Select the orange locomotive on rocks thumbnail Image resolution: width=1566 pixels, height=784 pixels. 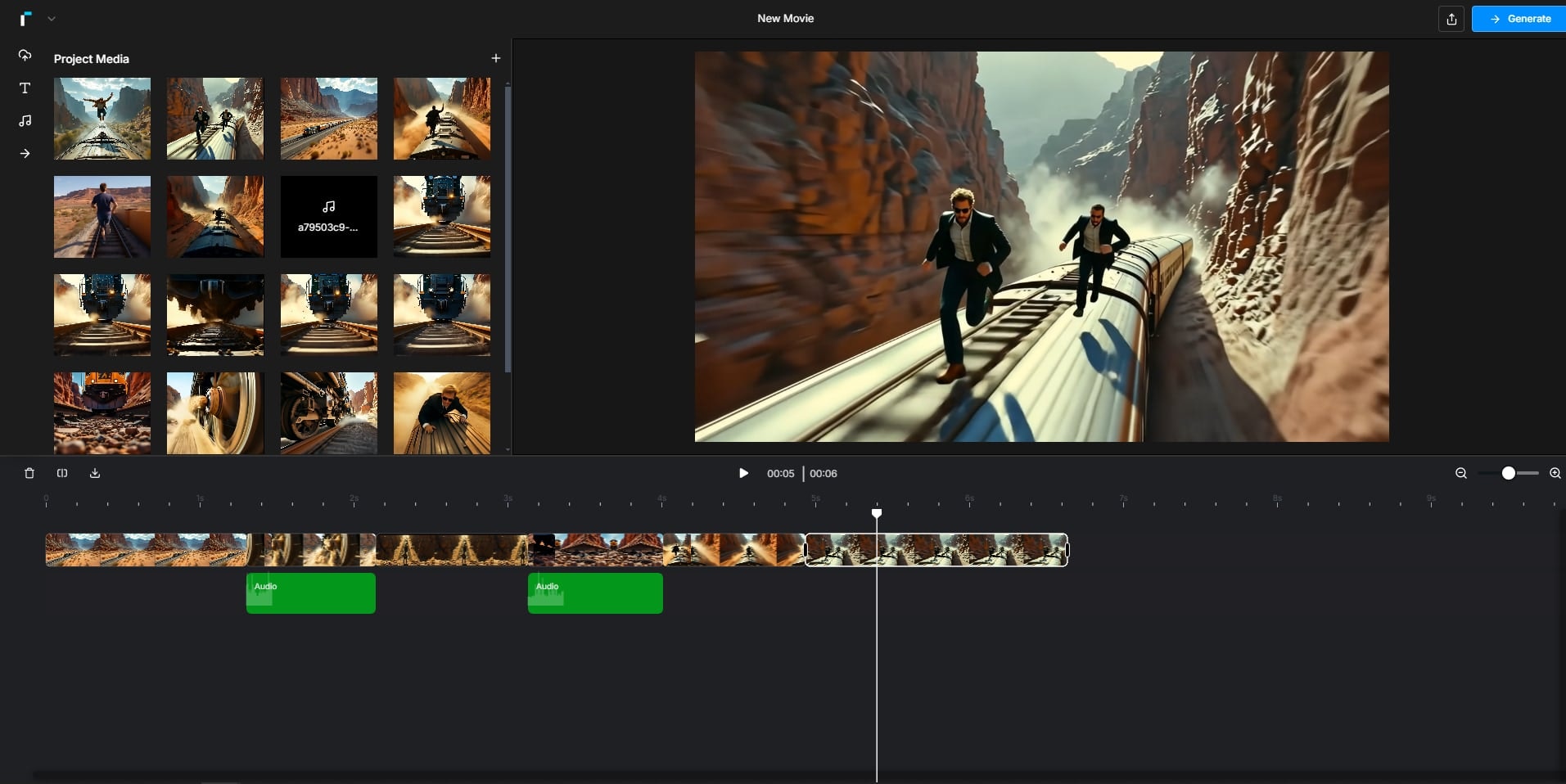click(x=102, y=413)
